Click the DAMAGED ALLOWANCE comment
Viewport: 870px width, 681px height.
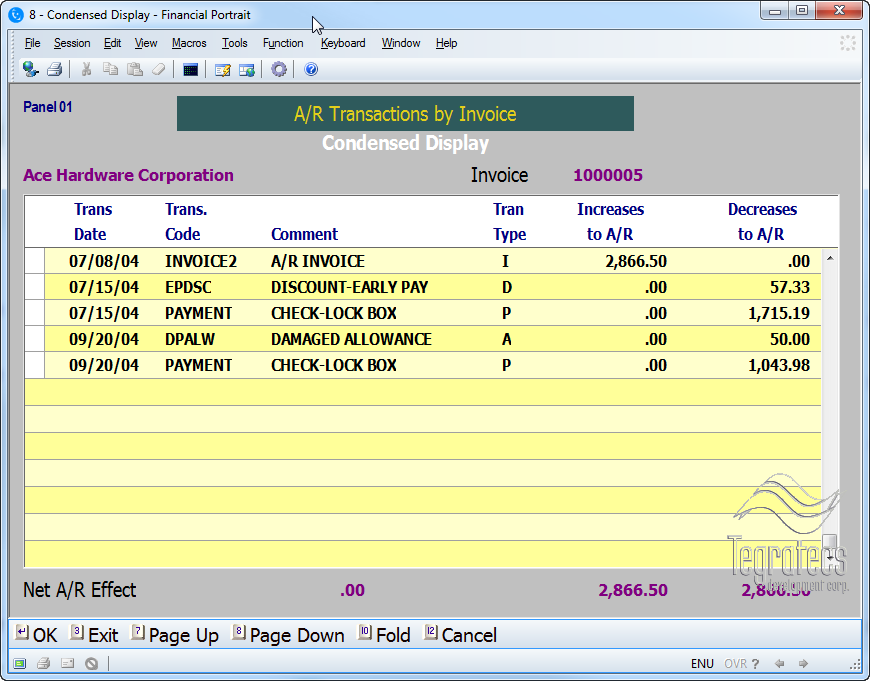tap(351, 339)
